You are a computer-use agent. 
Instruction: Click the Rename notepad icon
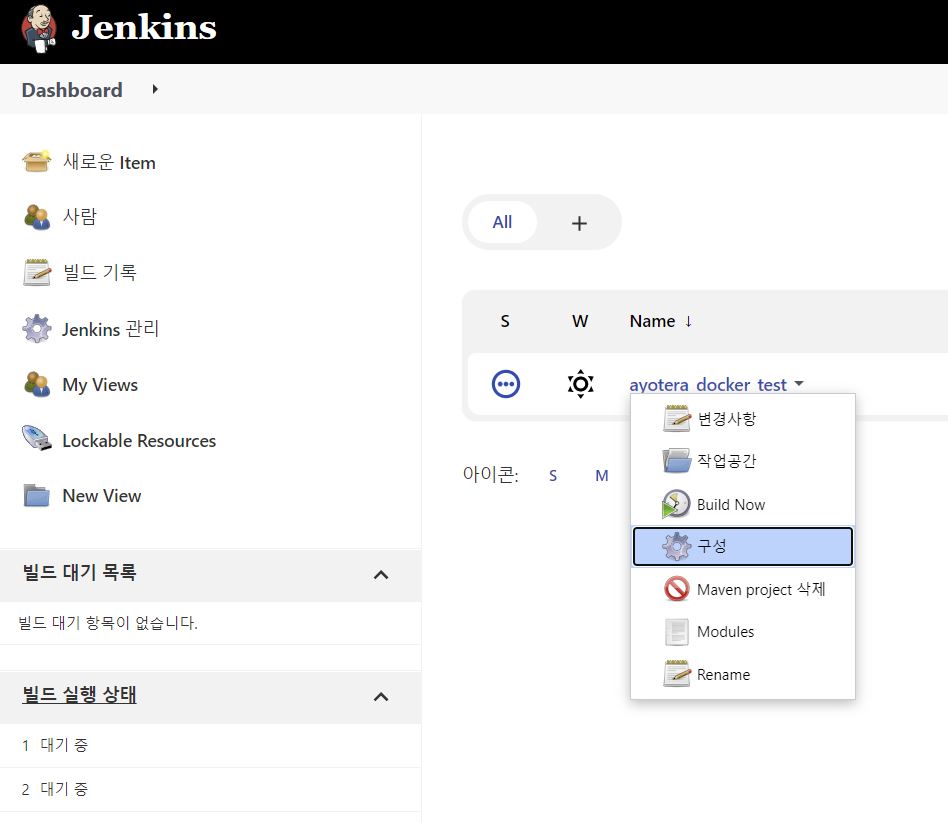677,674
